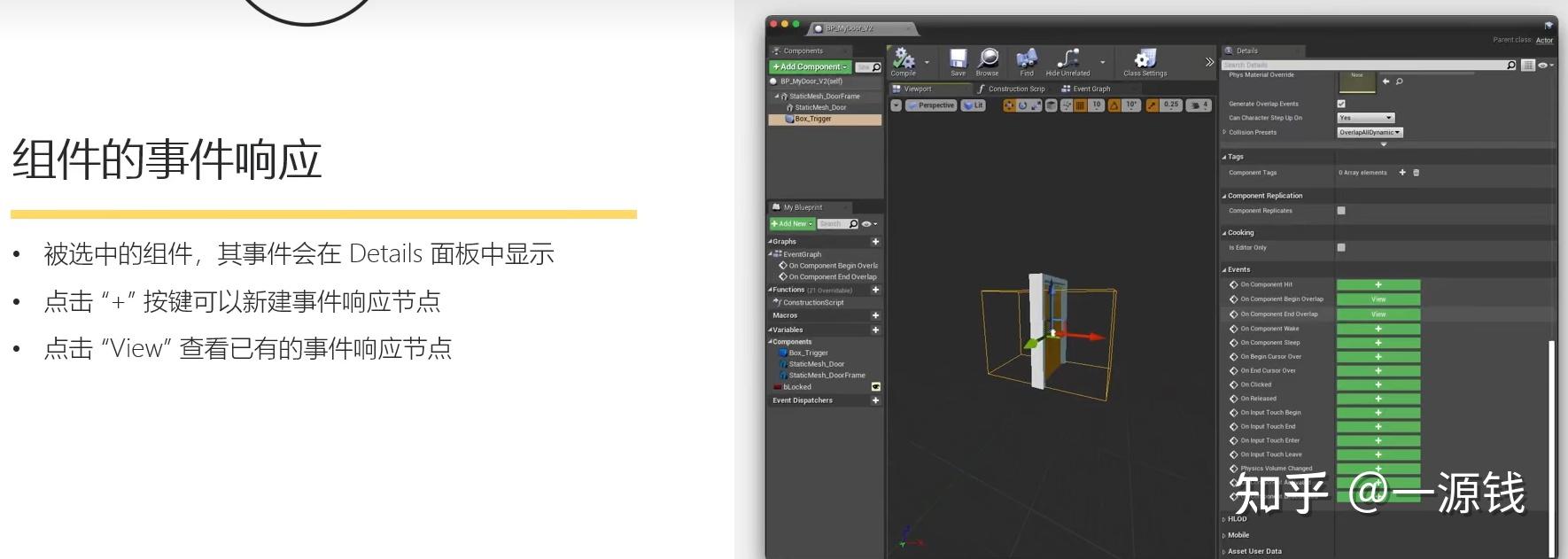Viewport: 1568px width, 559px height.
Task: Add the On Clicked event
Action: (x=1378, y=385)
